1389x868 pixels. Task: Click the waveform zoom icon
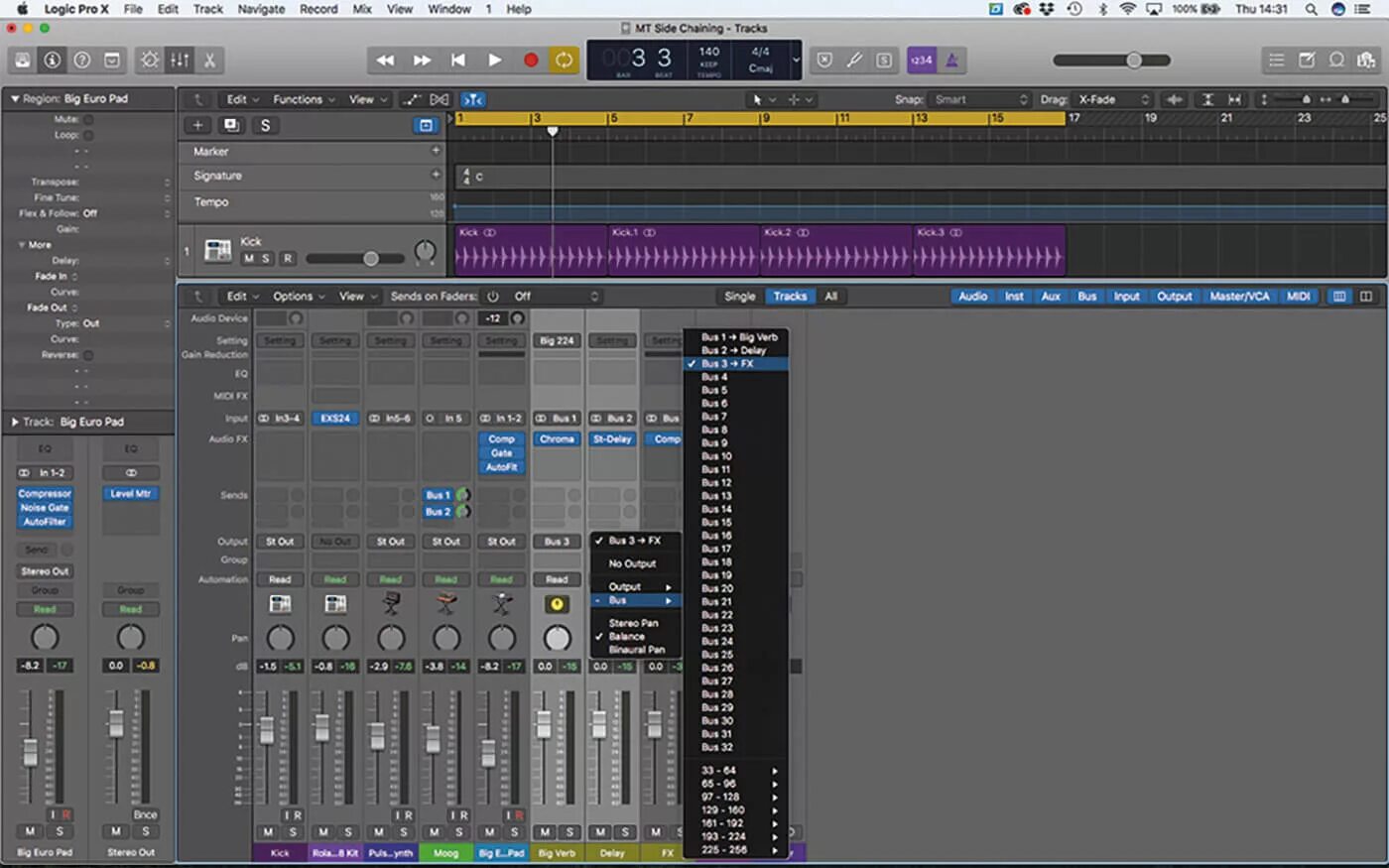1176,99
